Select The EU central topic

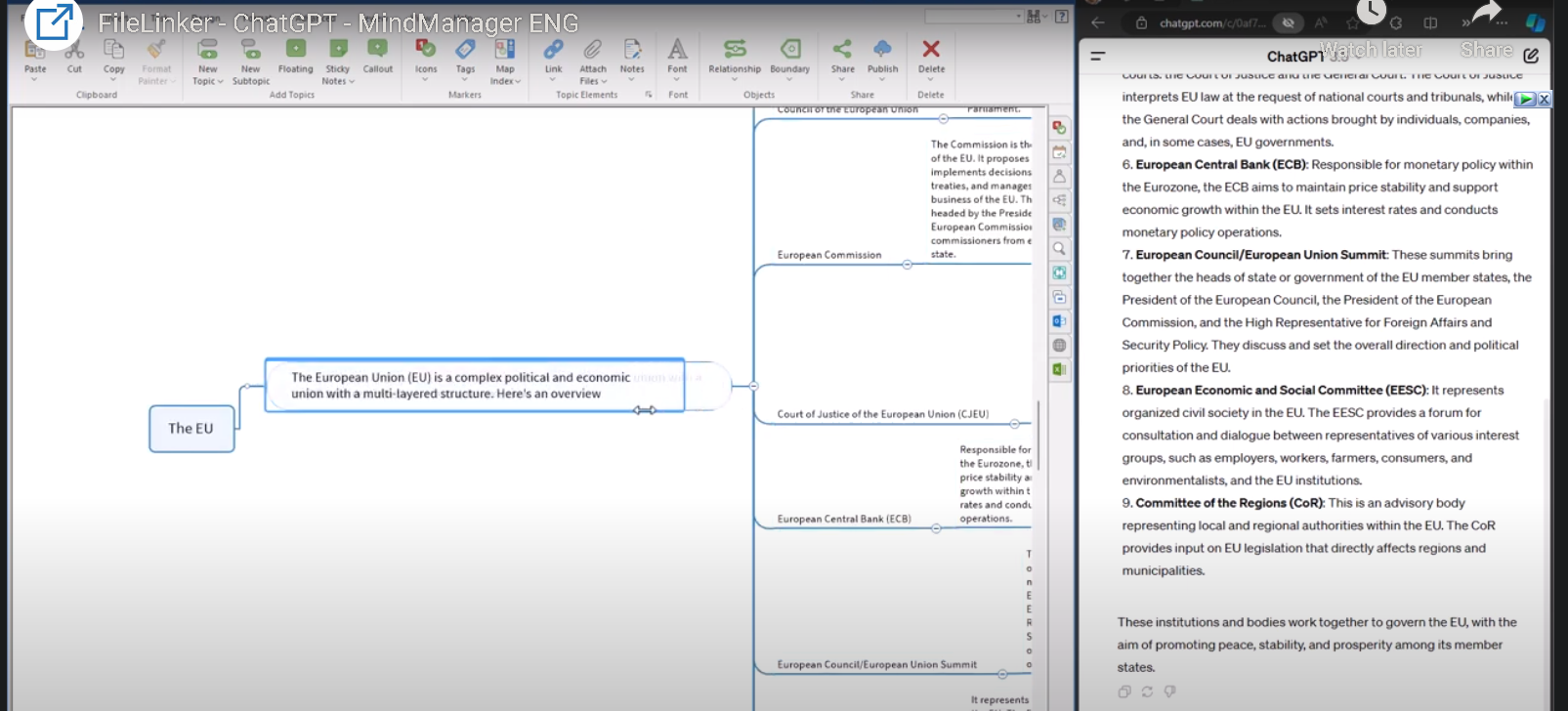(191, 429)
